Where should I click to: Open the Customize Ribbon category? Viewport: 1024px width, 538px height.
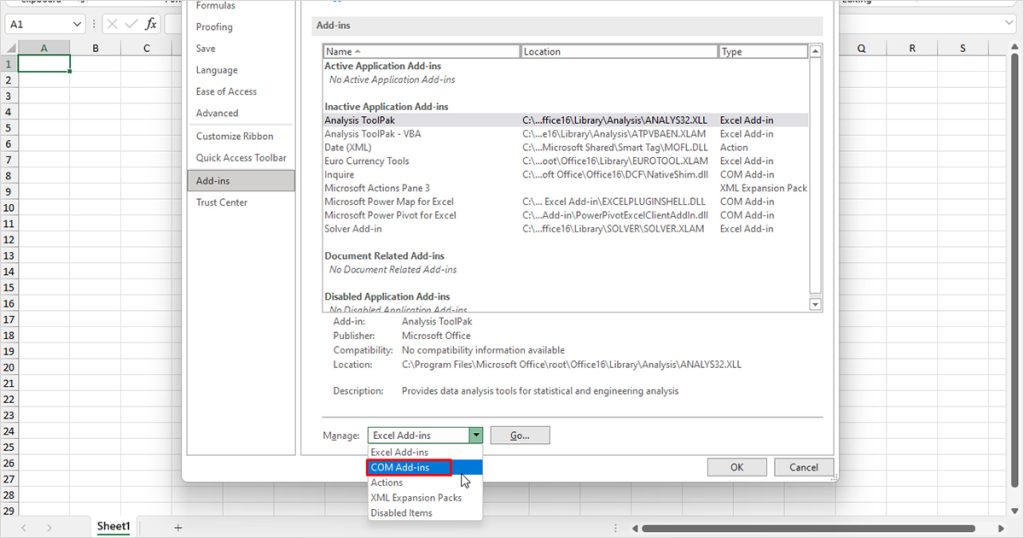tap(241, 136)
